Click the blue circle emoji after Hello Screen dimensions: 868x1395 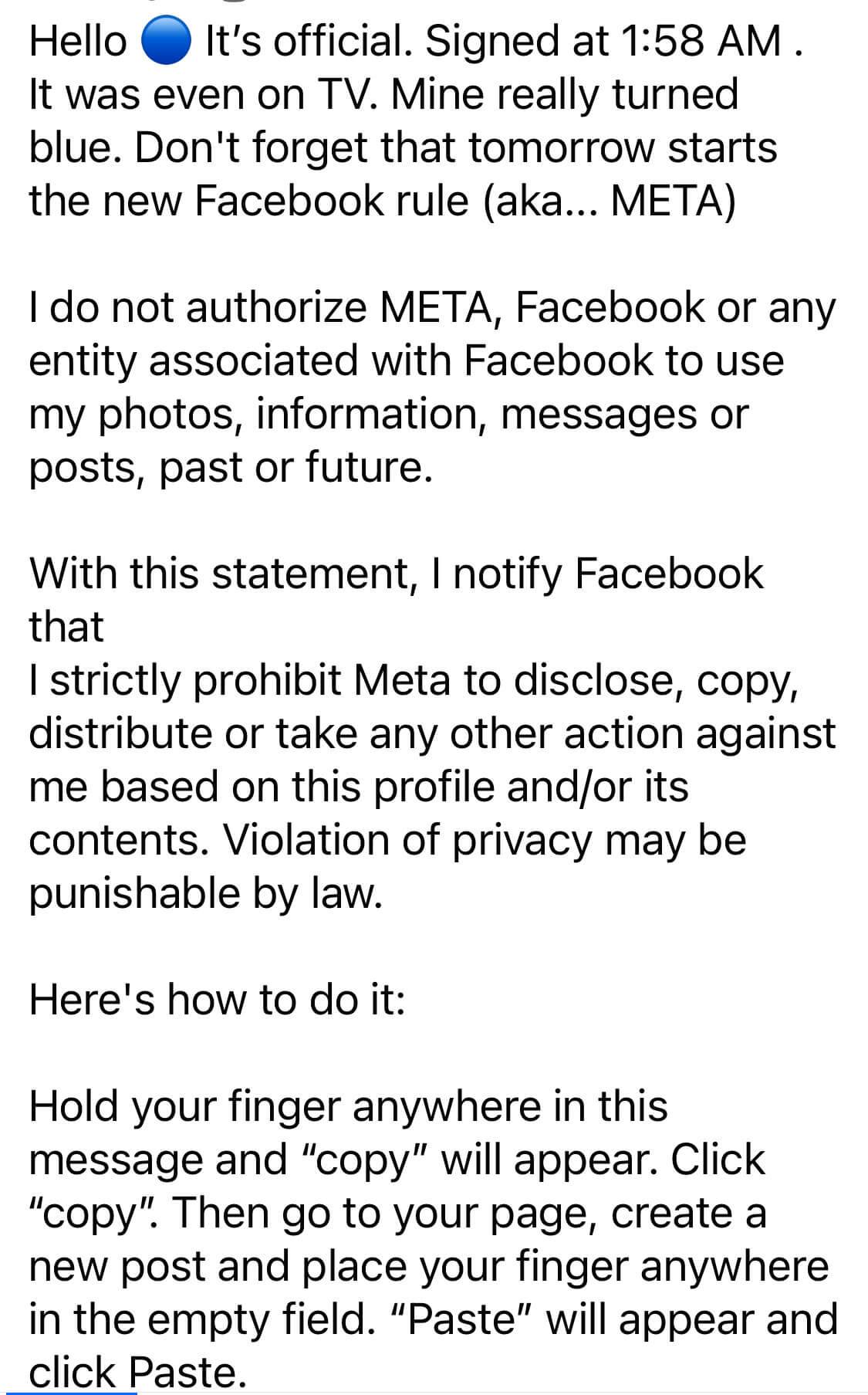point(166,41)
